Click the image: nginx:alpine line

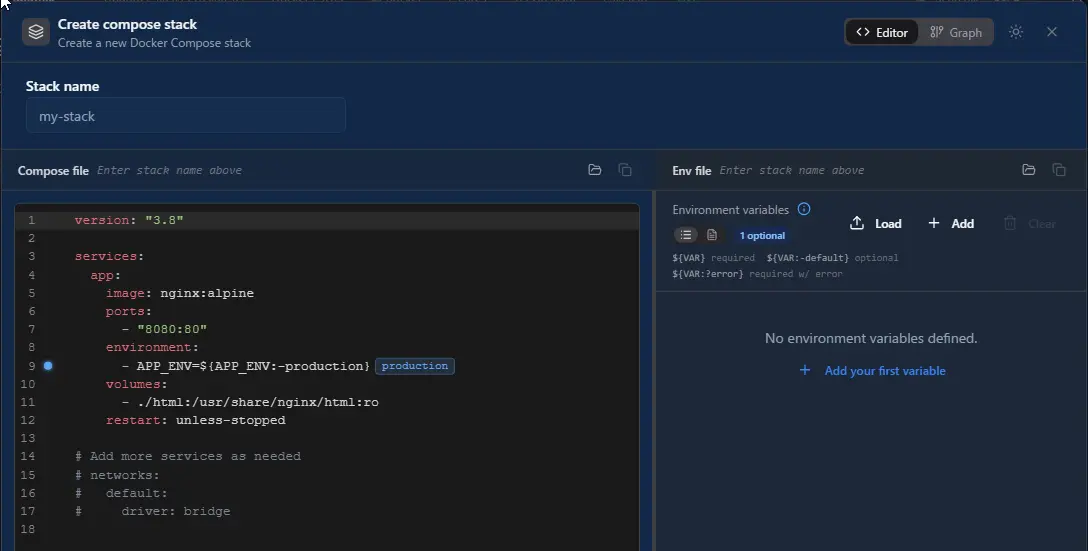180,293
